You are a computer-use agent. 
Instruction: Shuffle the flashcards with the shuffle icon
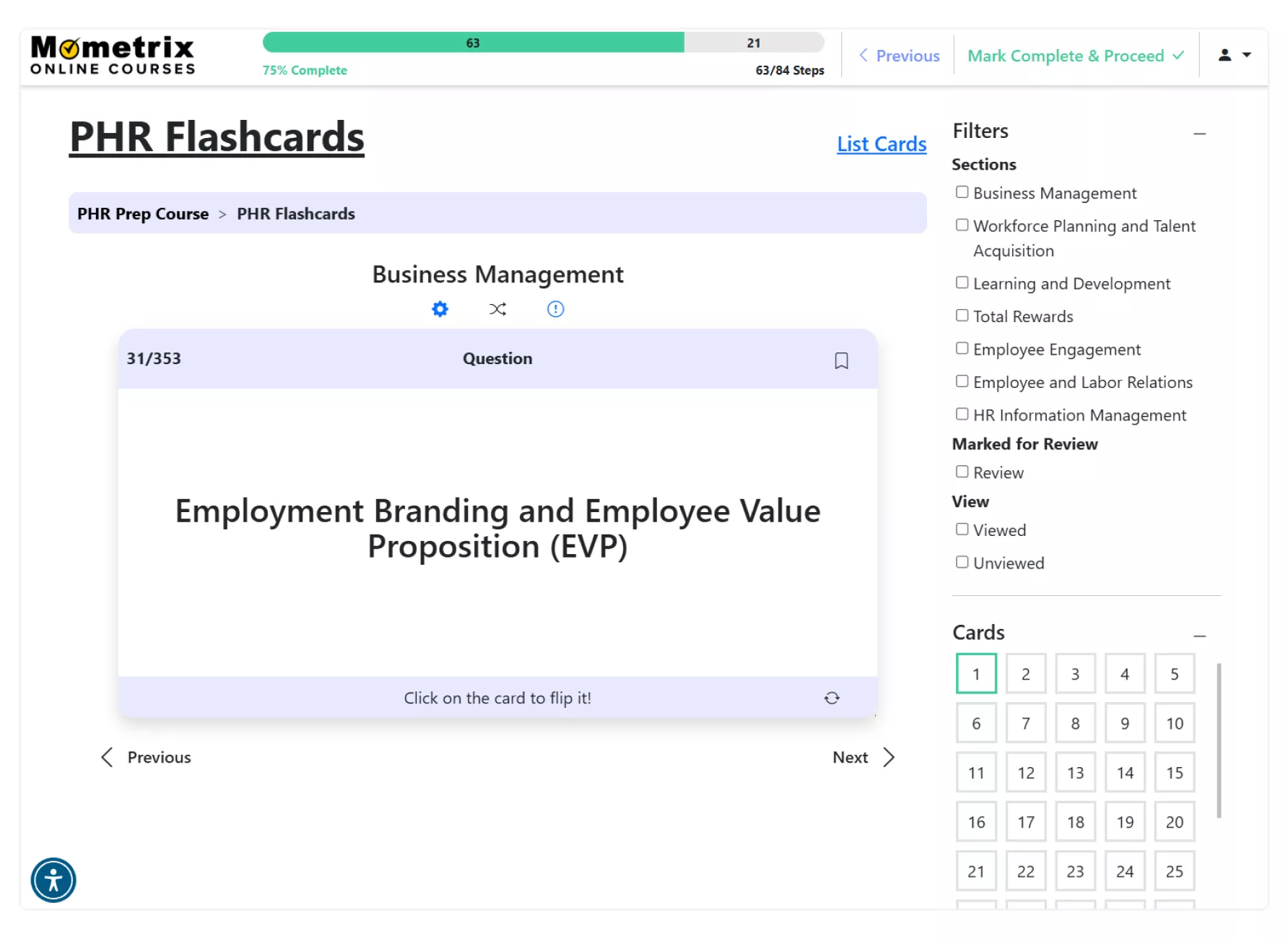pos(497,309)
